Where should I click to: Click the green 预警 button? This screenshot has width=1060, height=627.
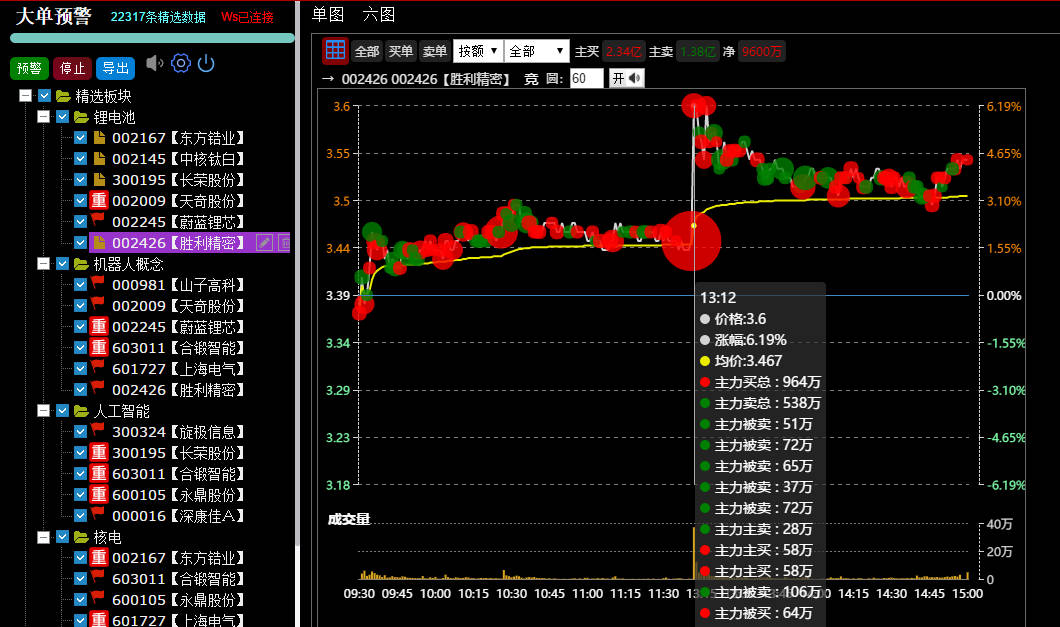coord(29,68)
